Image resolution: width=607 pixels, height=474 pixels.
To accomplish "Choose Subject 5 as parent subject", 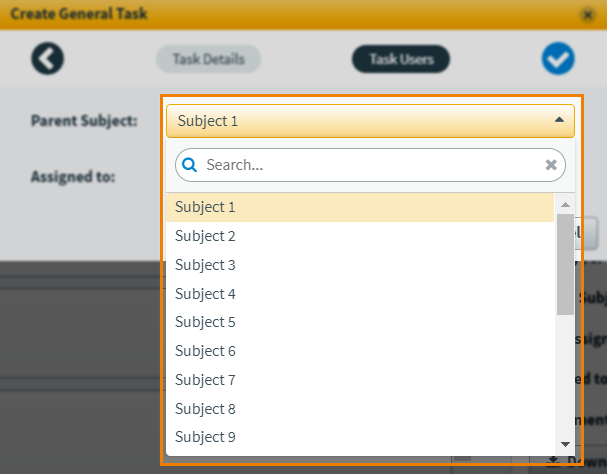I will (360, 322).
